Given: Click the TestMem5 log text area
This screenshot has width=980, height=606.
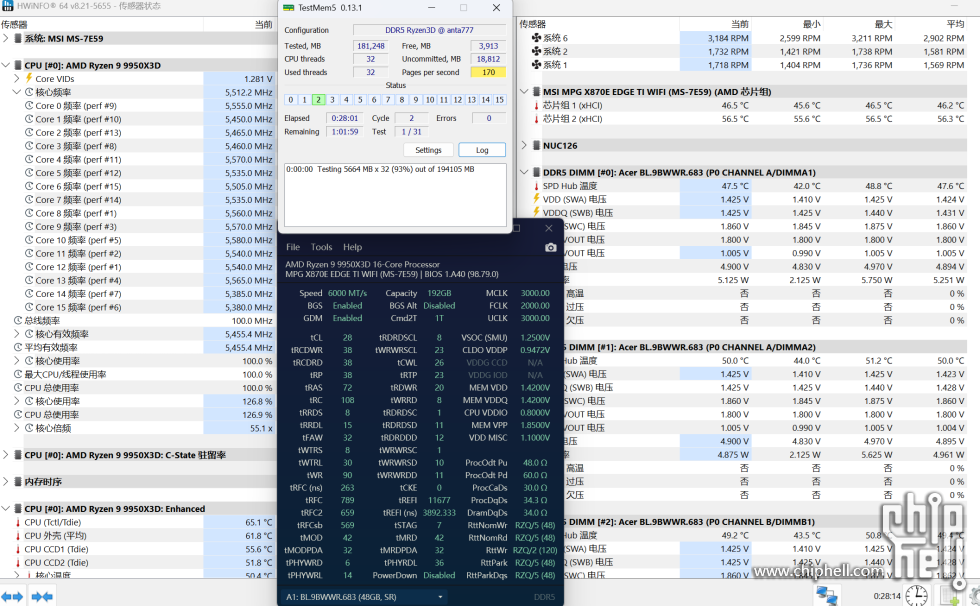Looking at the screenshot, I should pos(395,194).
